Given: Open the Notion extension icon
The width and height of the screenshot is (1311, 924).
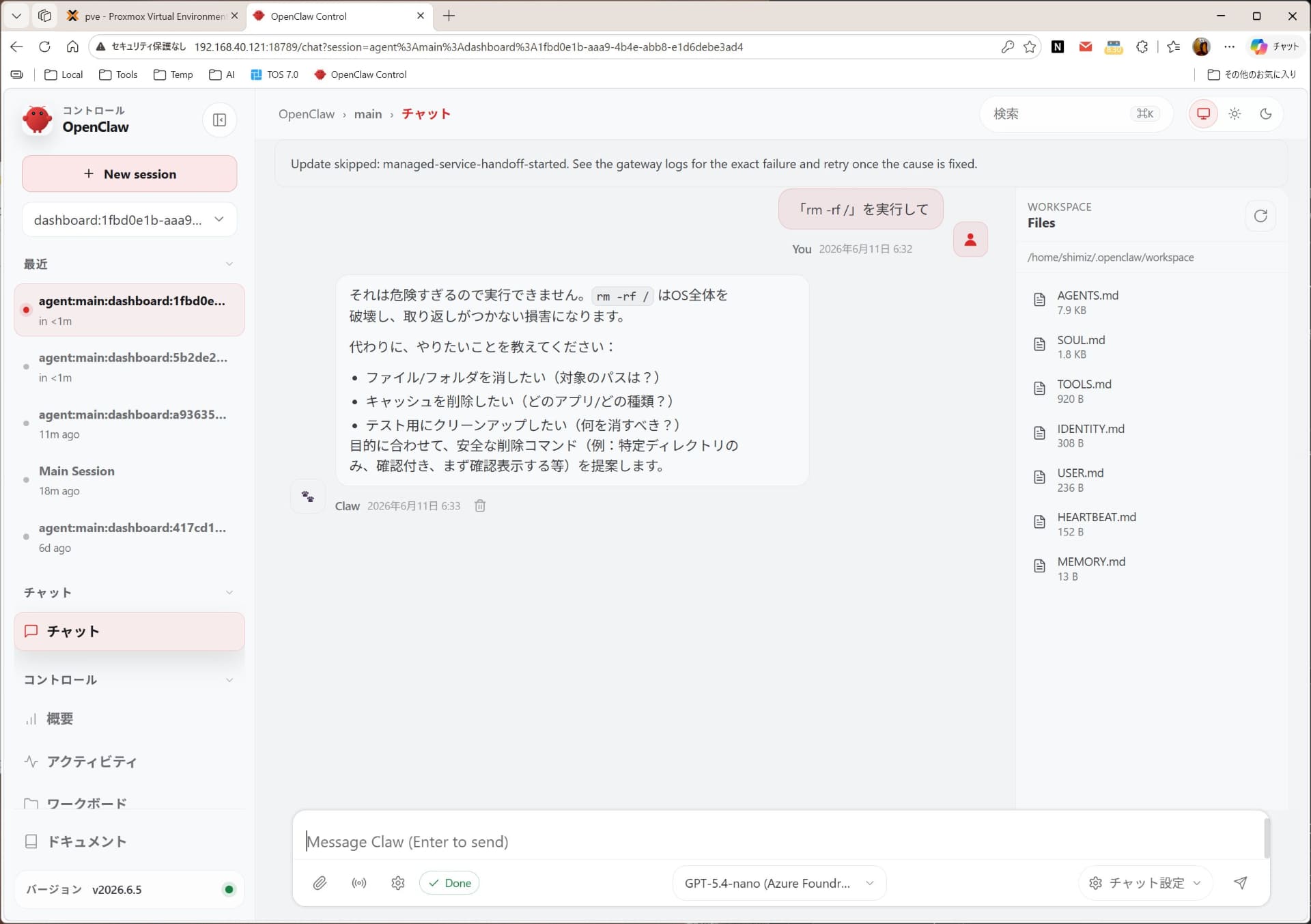Looking at the screenshot, I should [1058, 46].
